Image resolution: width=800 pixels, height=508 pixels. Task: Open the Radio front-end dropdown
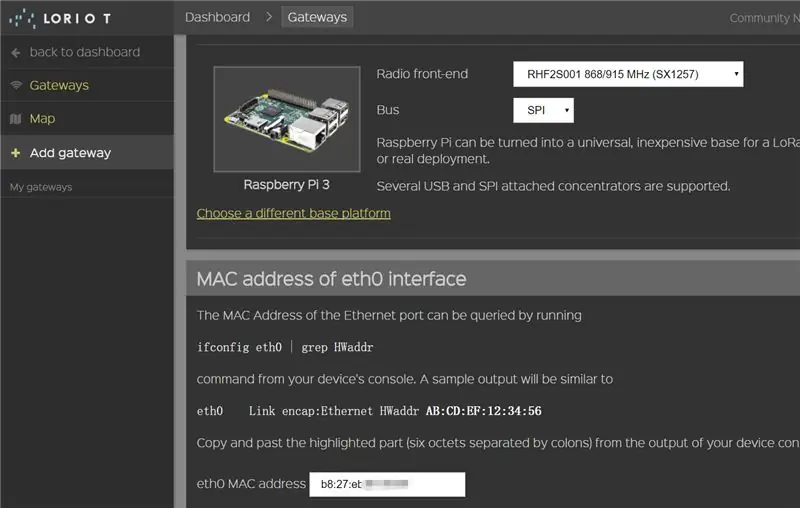pos(628,74)
